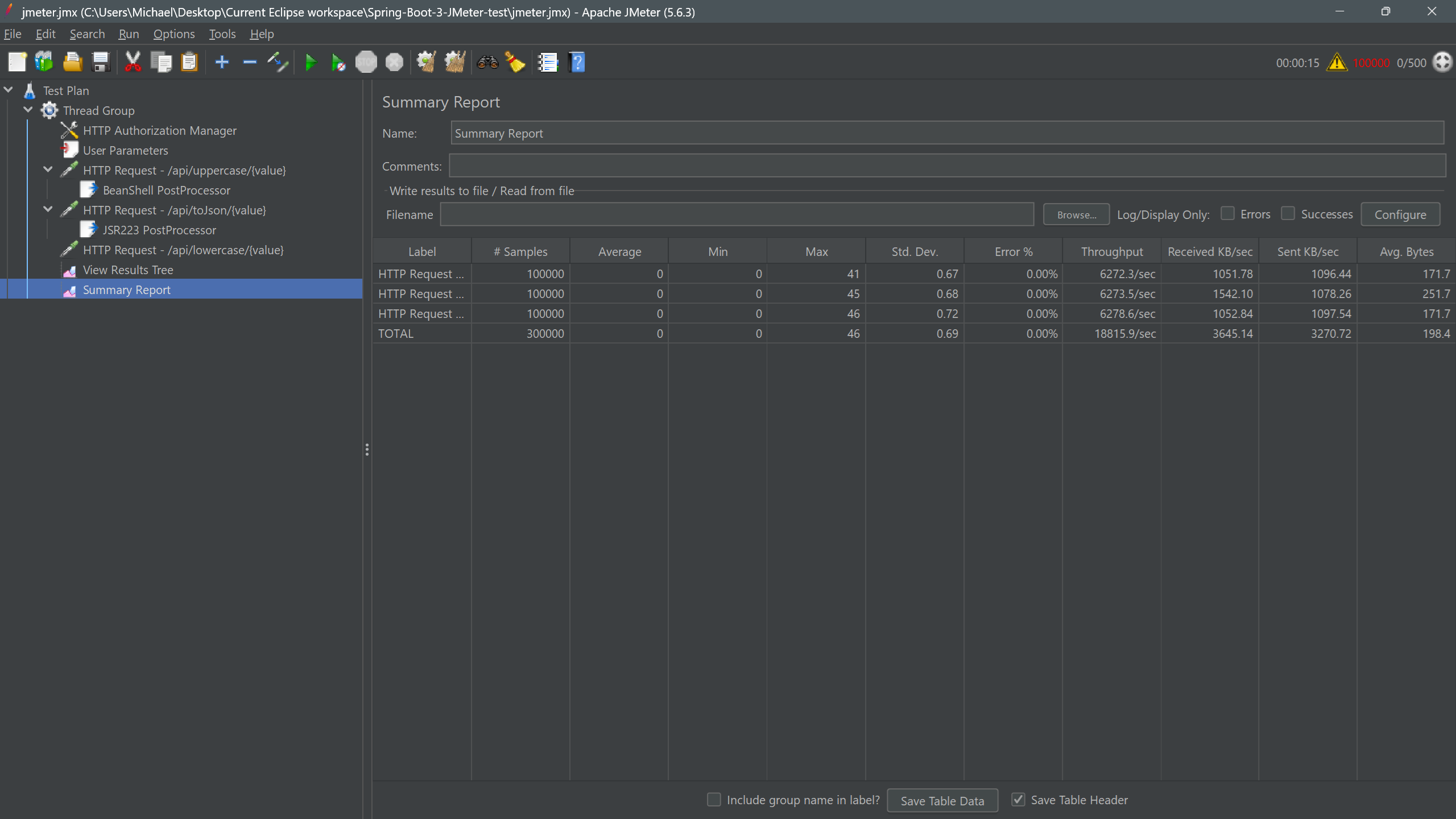This screenshot has width=1456, height=819.
Task: Click the Avg. Bytes column header
Action: click(x=1406, y=251)
